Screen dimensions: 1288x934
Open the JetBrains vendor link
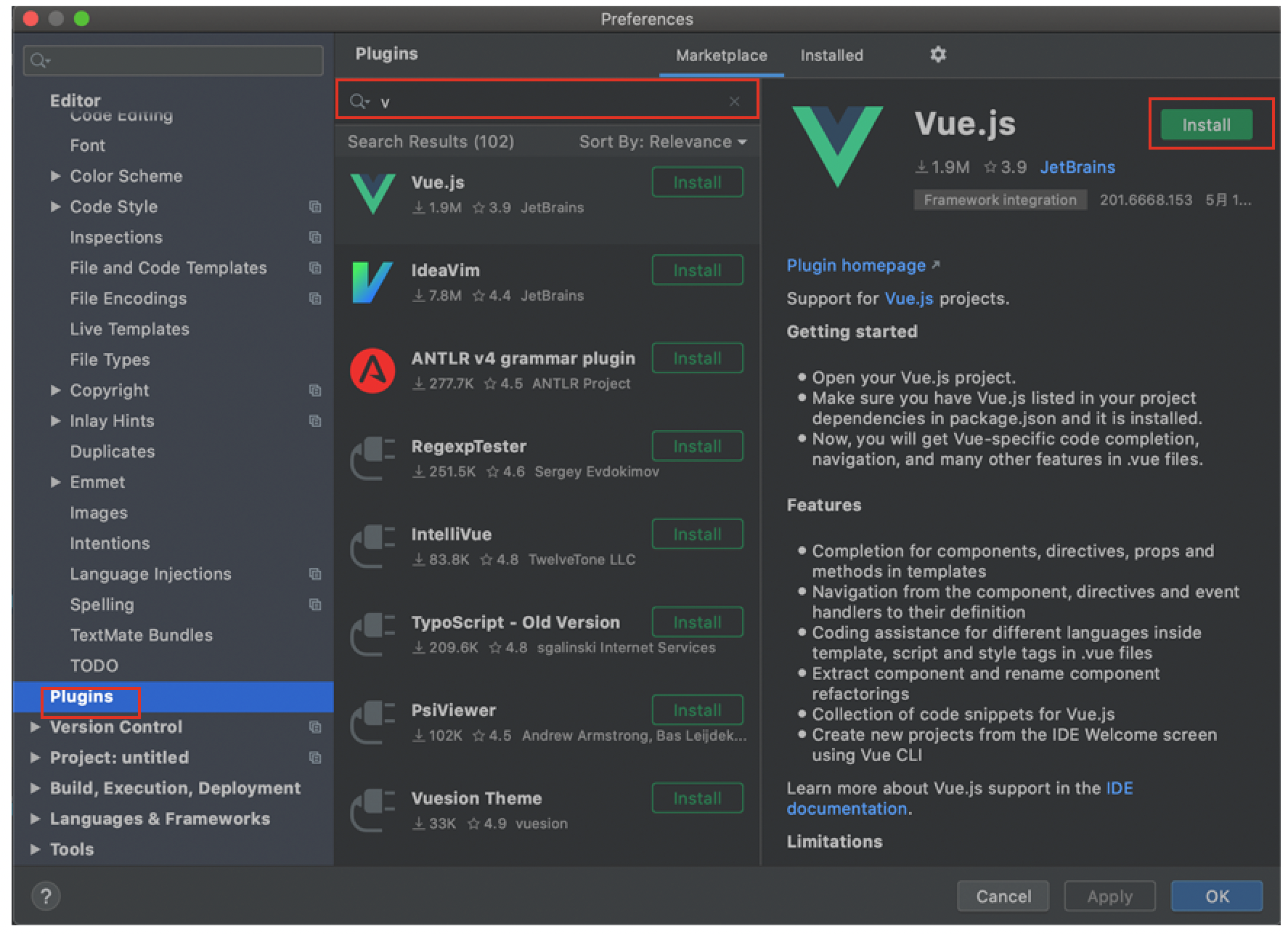point(1077,167)
